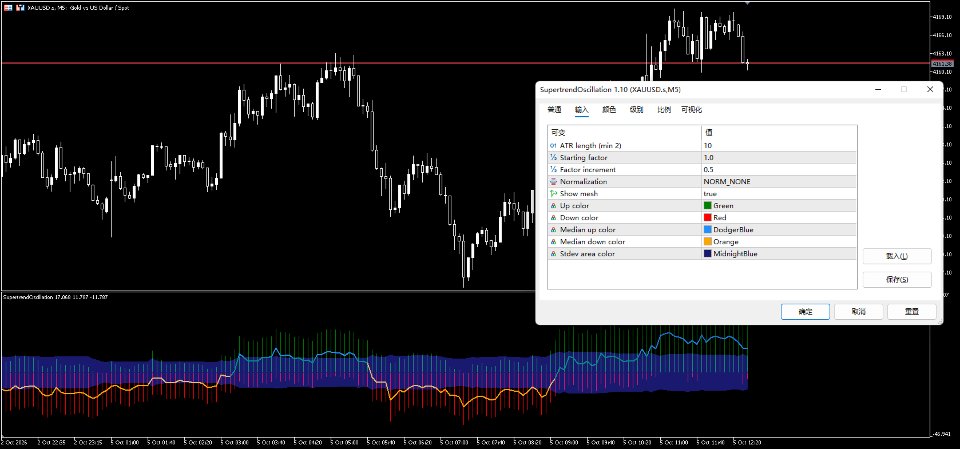Open the Normalization NORM_NONE value dropdown

tap(779, 181)
